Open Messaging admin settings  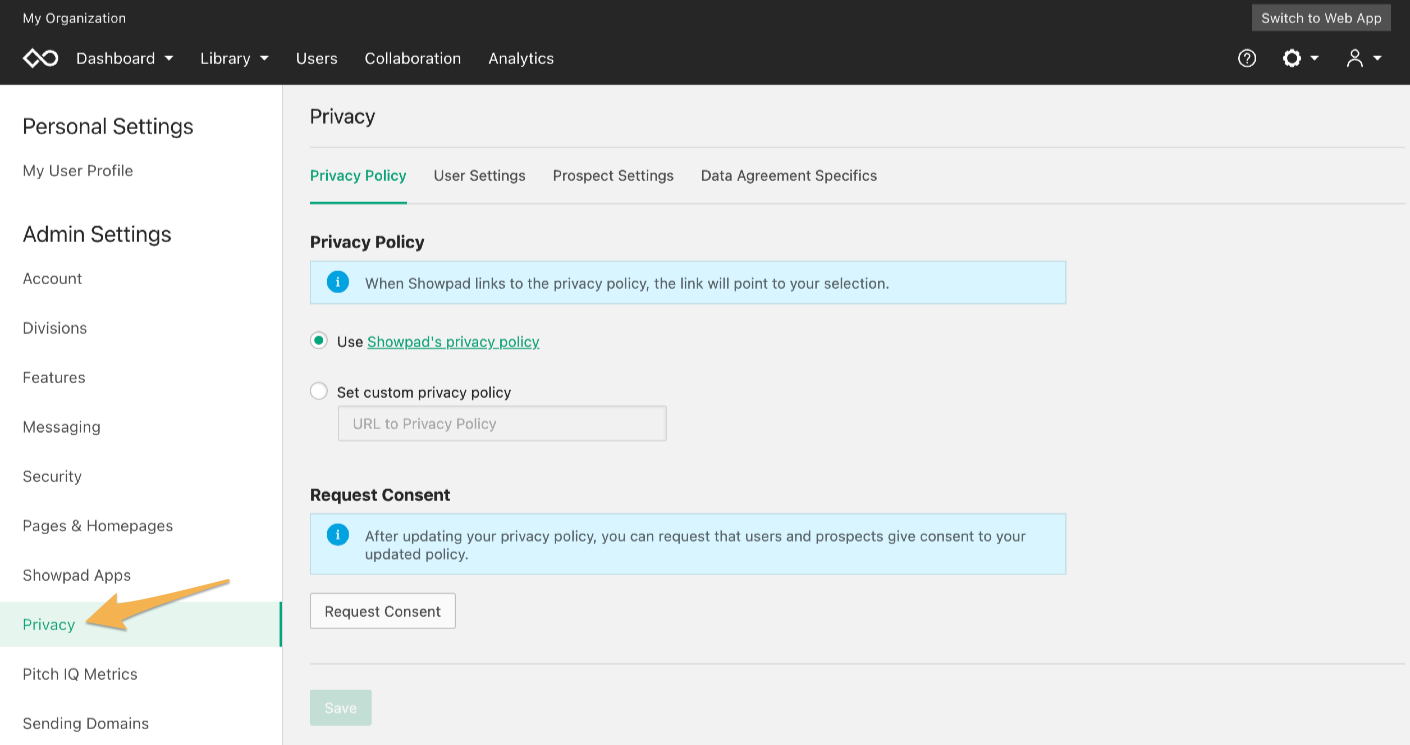pyautogui.click(x=62, y=427)
